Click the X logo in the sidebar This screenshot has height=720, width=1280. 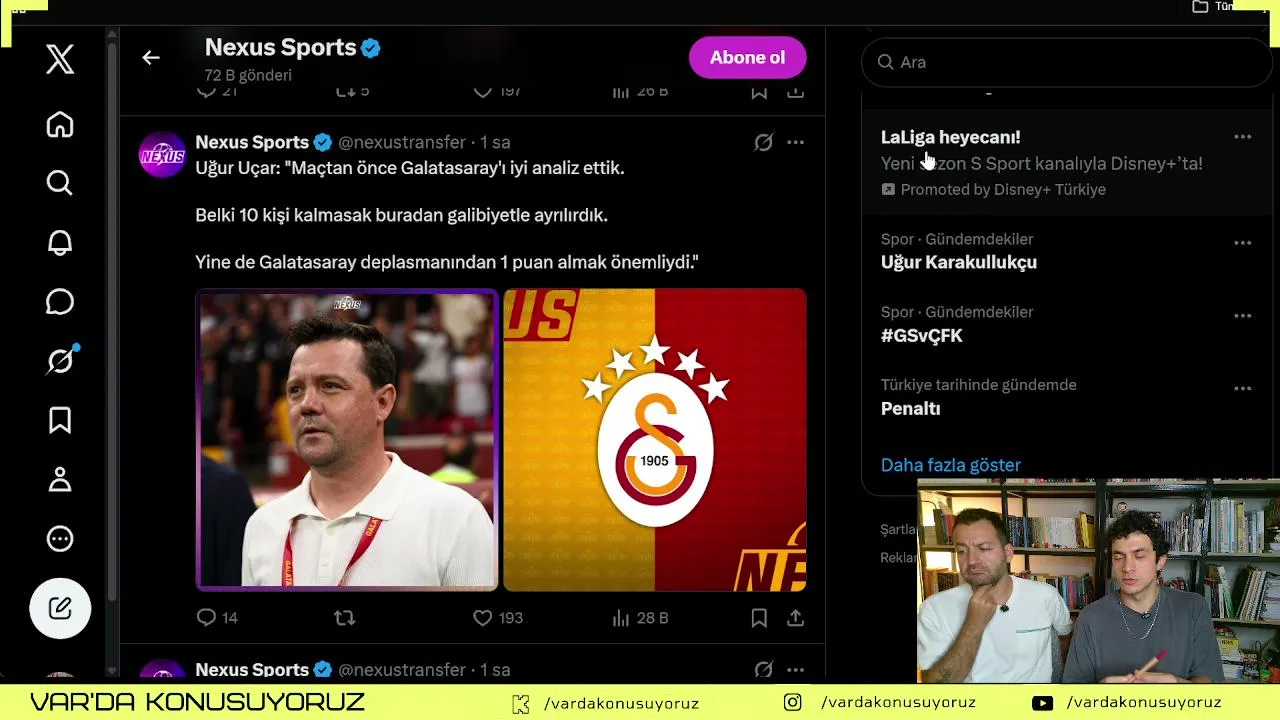click(x=60, y=60)
